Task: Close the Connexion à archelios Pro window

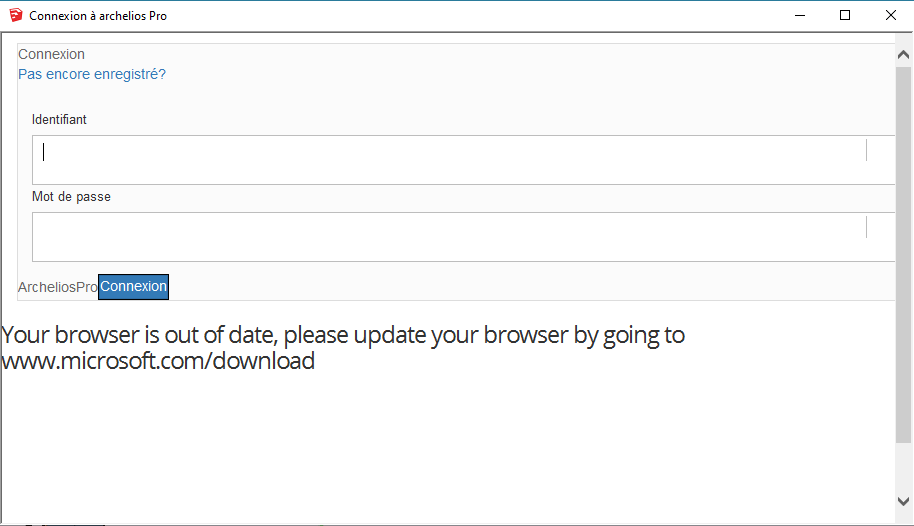Action: tap(891, 16)
